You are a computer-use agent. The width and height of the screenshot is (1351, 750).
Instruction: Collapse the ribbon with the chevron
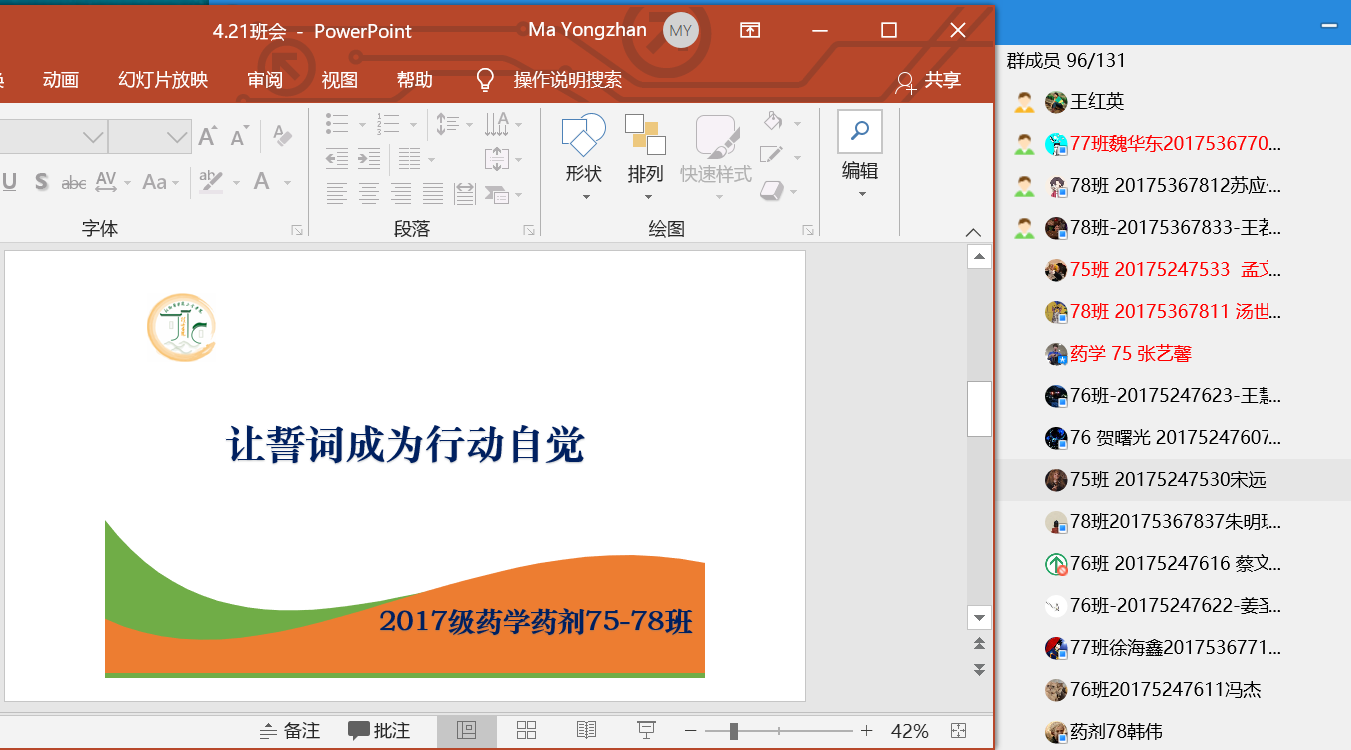973,231
